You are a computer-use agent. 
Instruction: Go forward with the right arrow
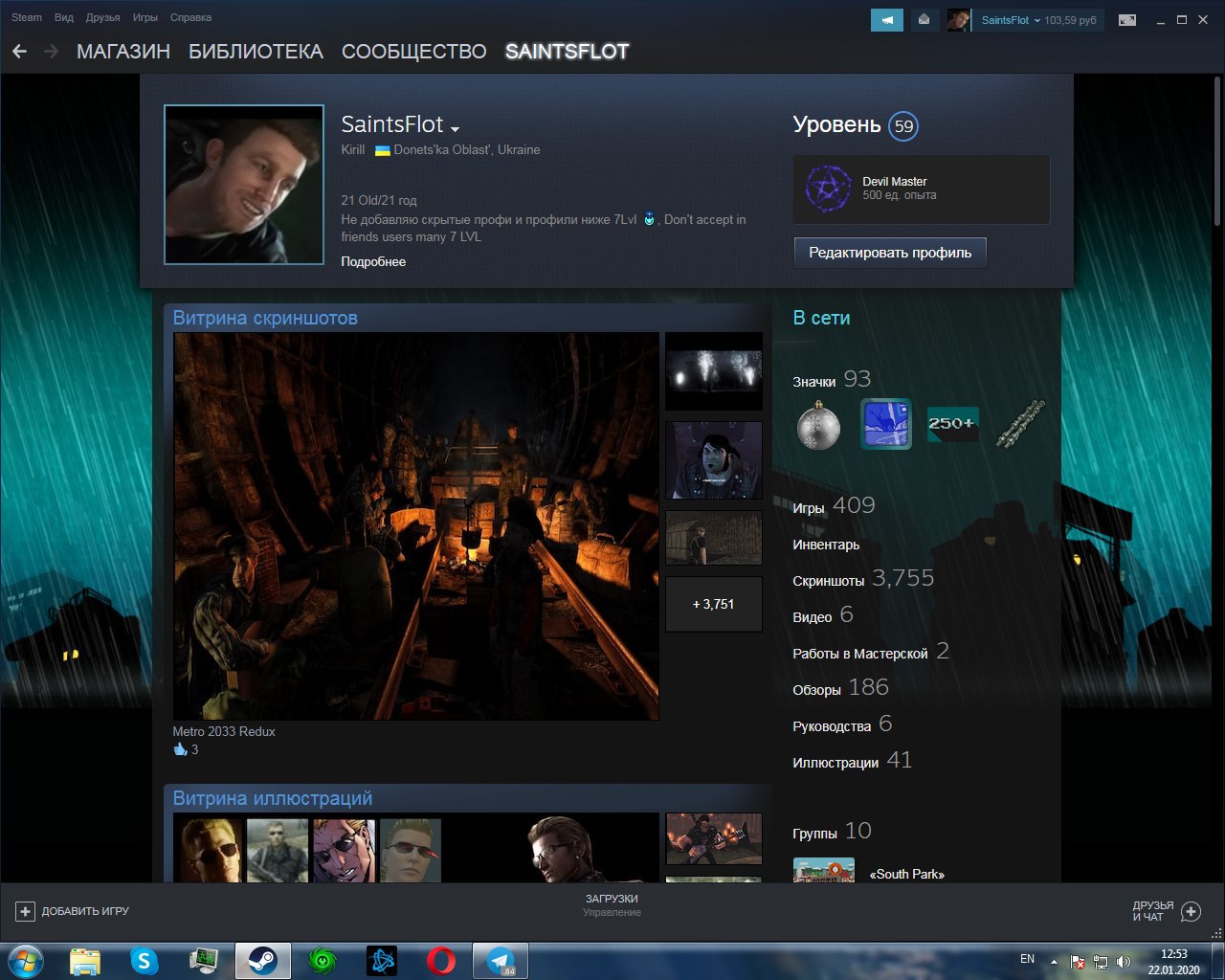pyautogui.click(x=51, y=52)
